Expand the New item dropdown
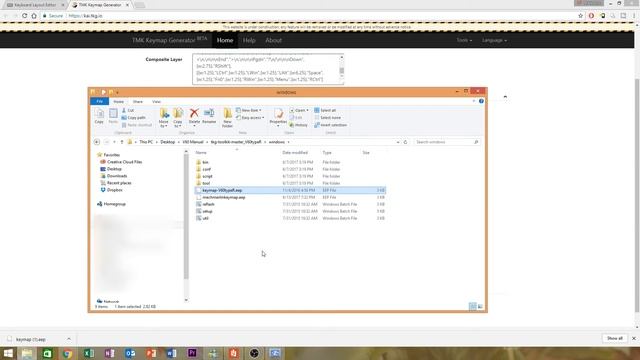 249,110
